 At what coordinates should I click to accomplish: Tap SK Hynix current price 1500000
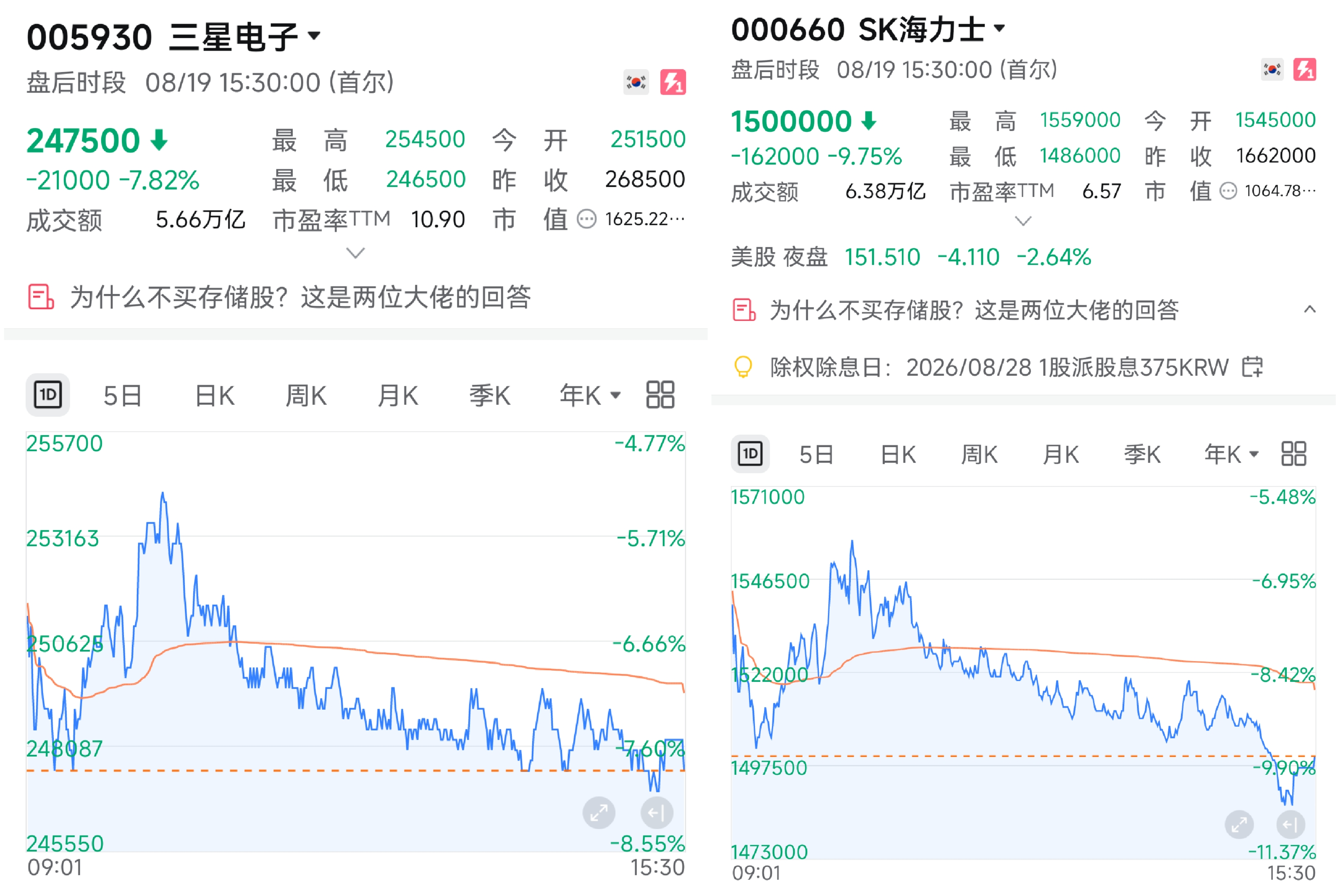point(792,121)
